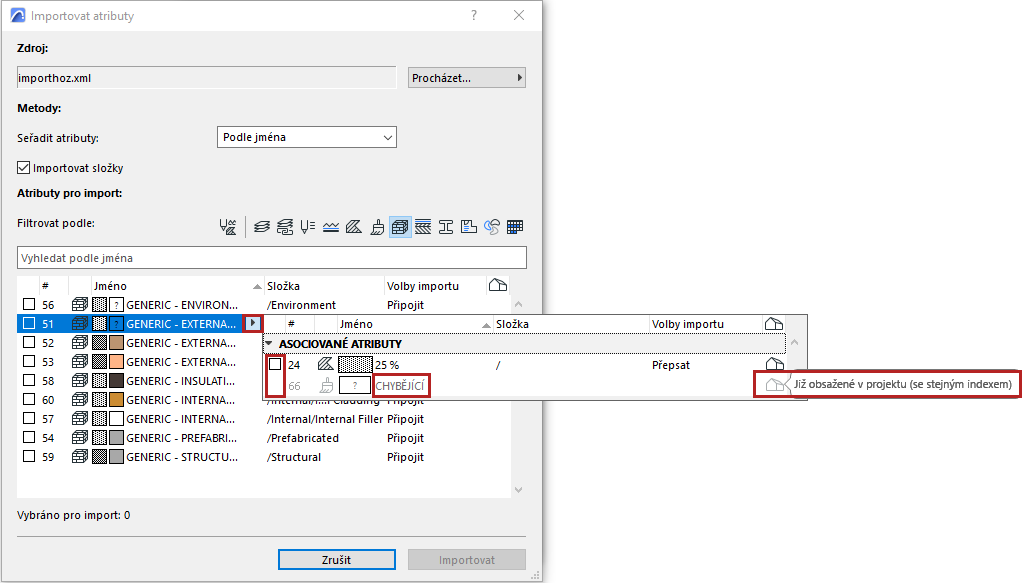Click building material icon of row 59
The height and width of the screenshot is (583, 1022).
80,456
